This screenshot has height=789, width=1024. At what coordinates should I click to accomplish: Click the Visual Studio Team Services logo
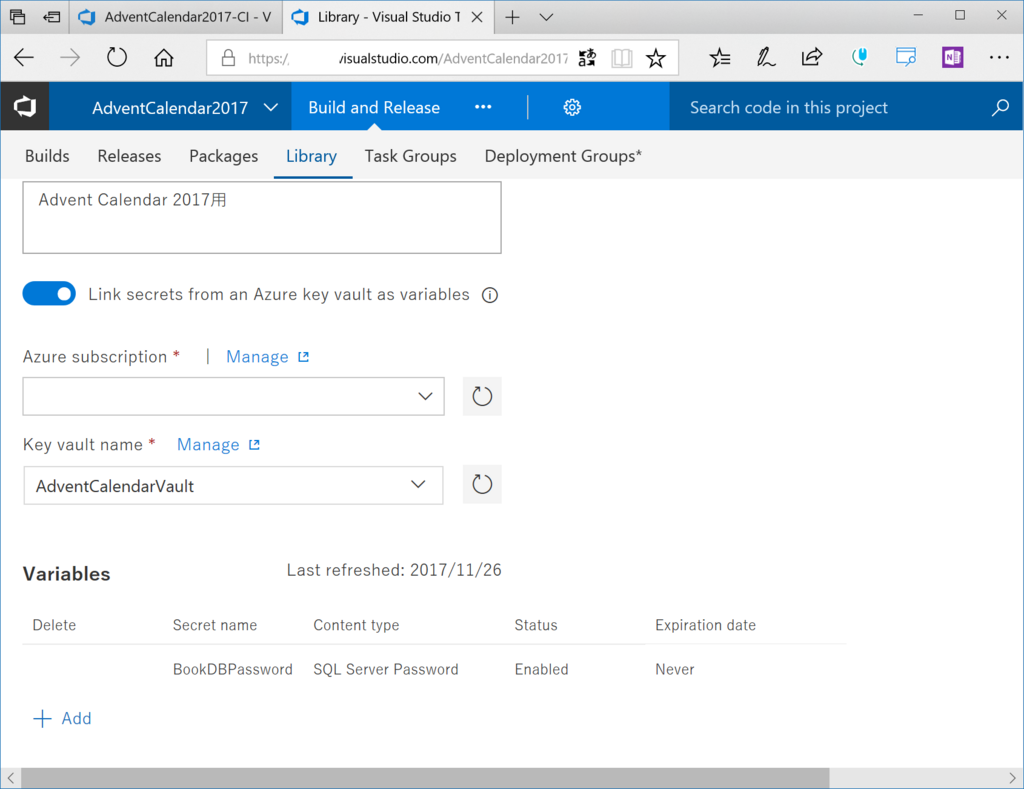(x=25, y=106)
